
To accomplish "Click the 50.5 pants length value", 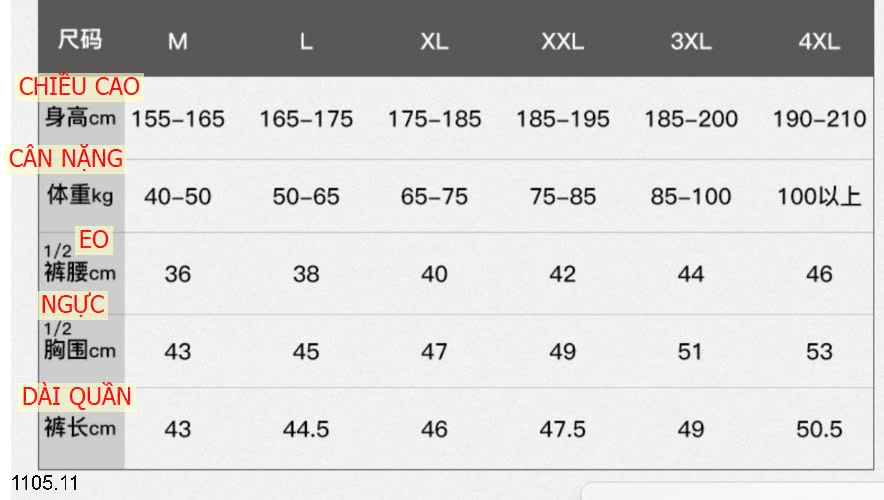I will pyautogui.click(x=819, y=429).
